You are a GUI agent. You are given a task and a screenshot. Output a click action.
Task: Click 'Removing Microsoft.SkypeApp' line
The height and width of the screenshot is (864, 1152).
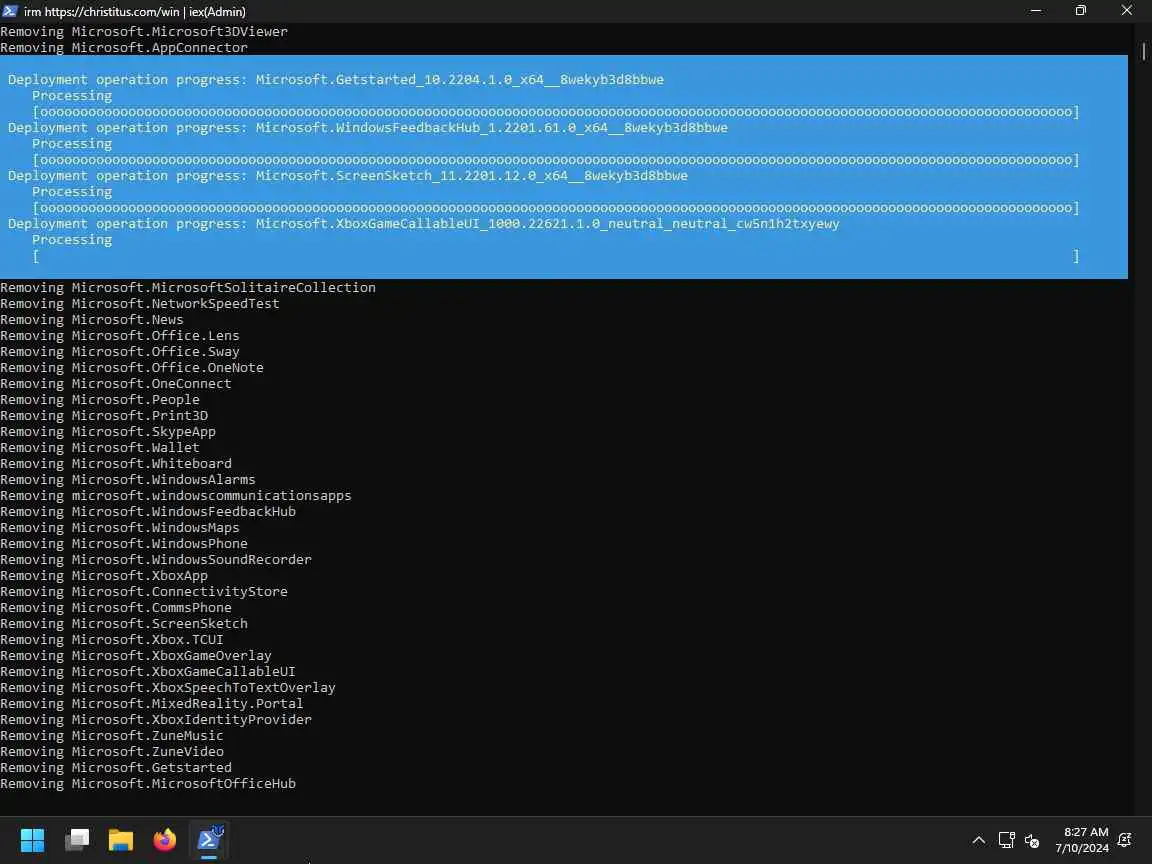108,431
